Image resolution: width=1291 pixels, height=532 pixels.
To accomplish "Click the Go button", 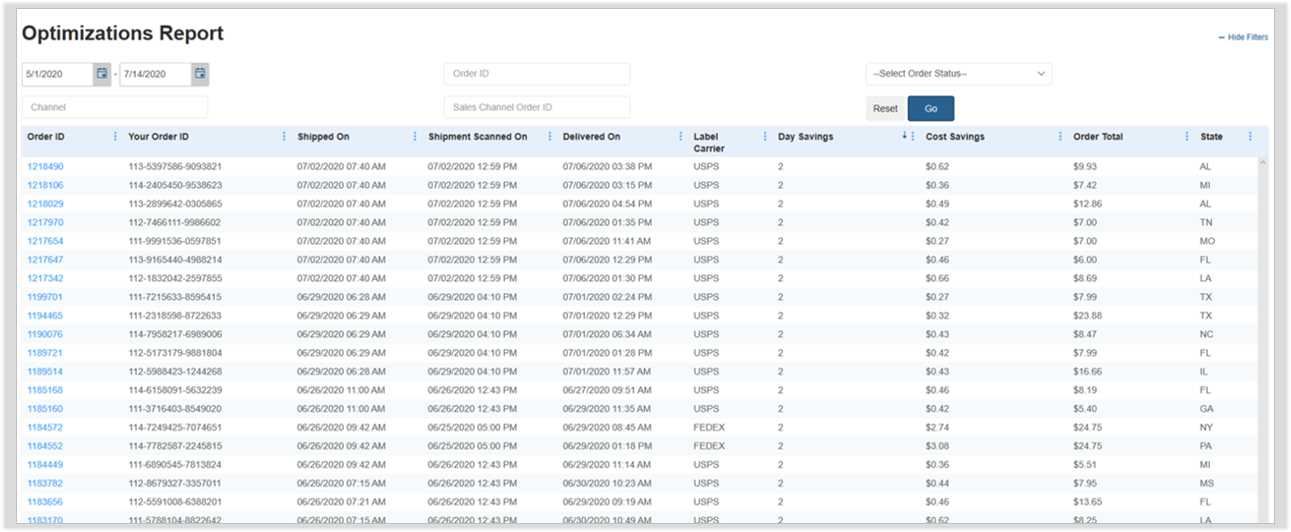I will (930, 108).
